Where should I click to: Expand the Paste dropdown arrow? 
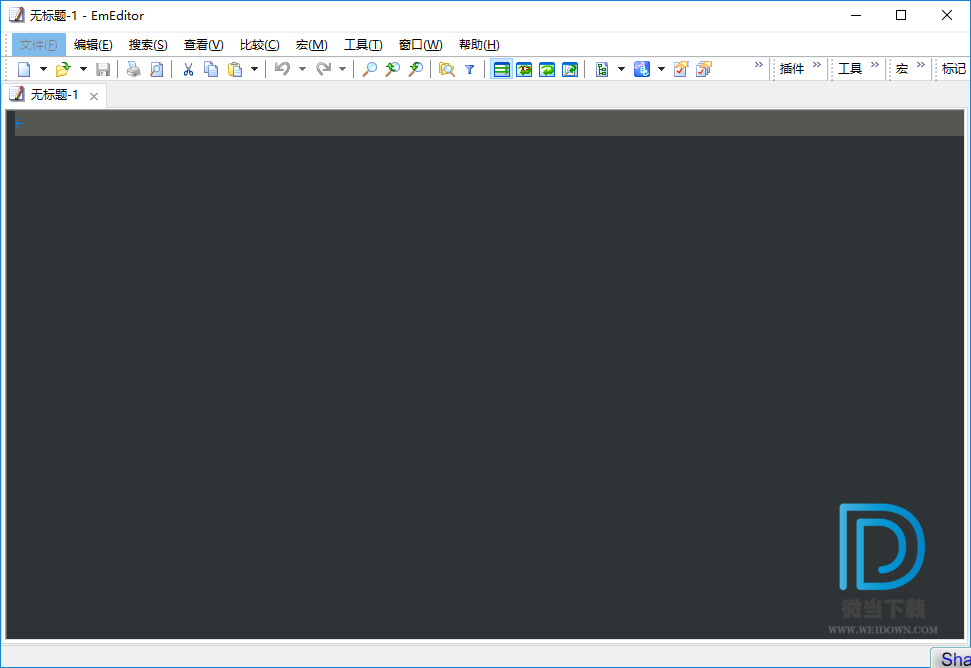[254, 69]
